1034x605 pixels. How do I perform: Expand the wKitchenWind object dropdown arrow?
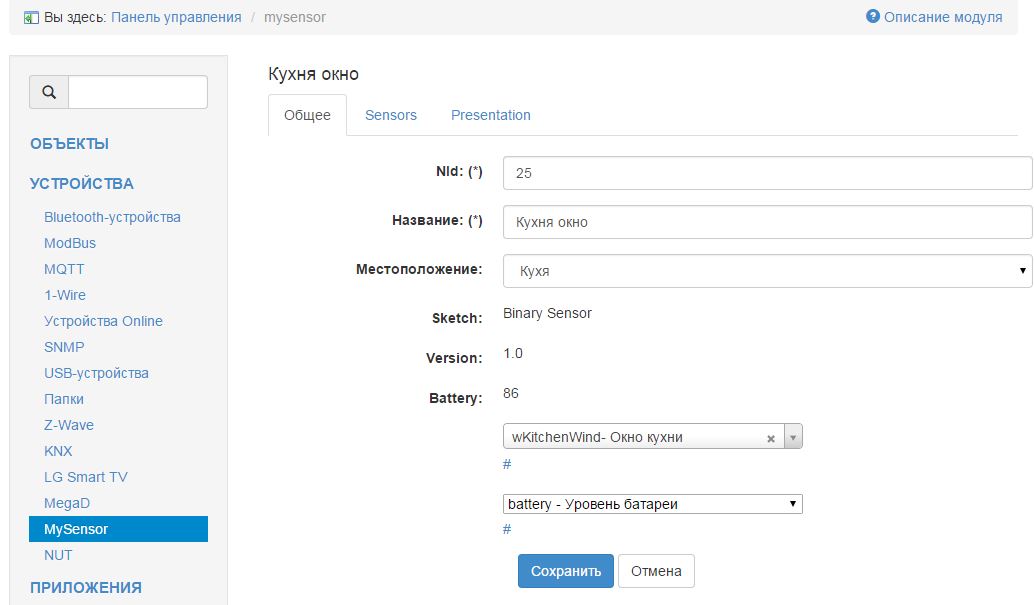click(792, 437)
